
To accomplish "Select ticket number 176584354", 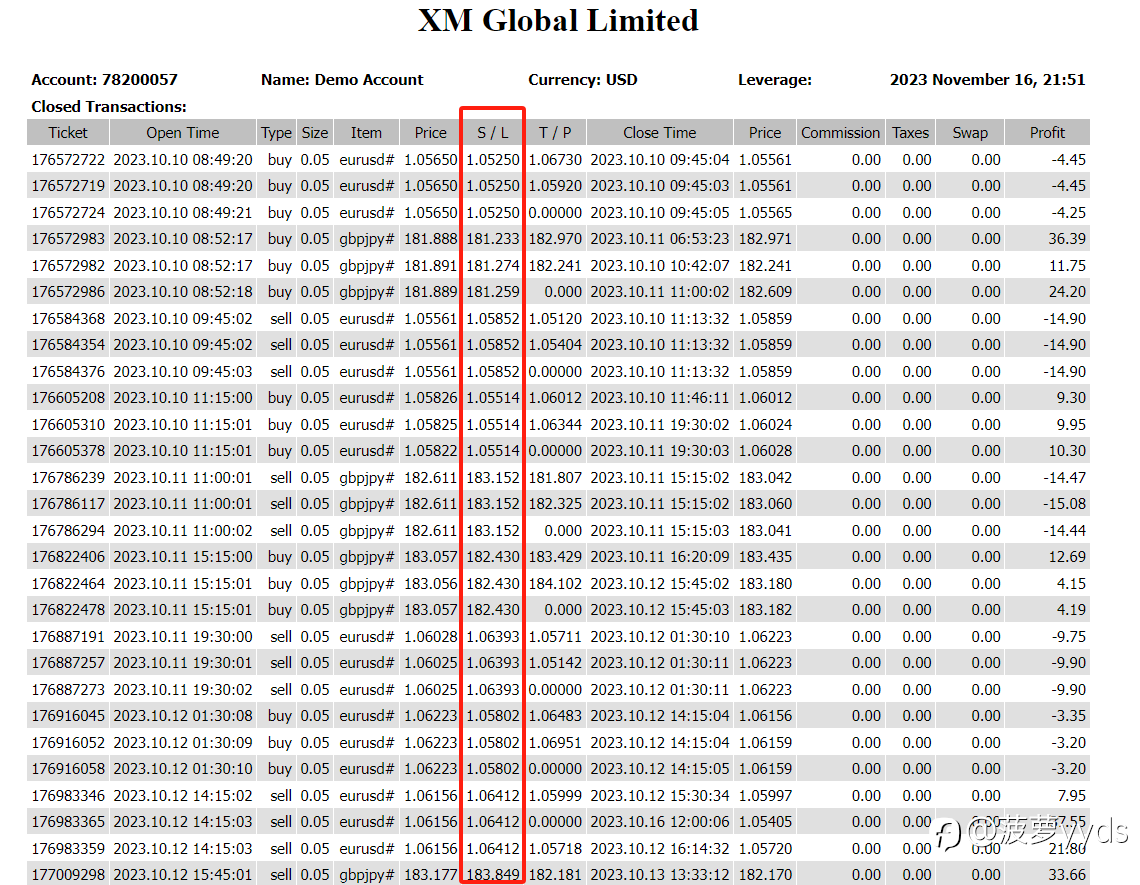I will point(68,345).
